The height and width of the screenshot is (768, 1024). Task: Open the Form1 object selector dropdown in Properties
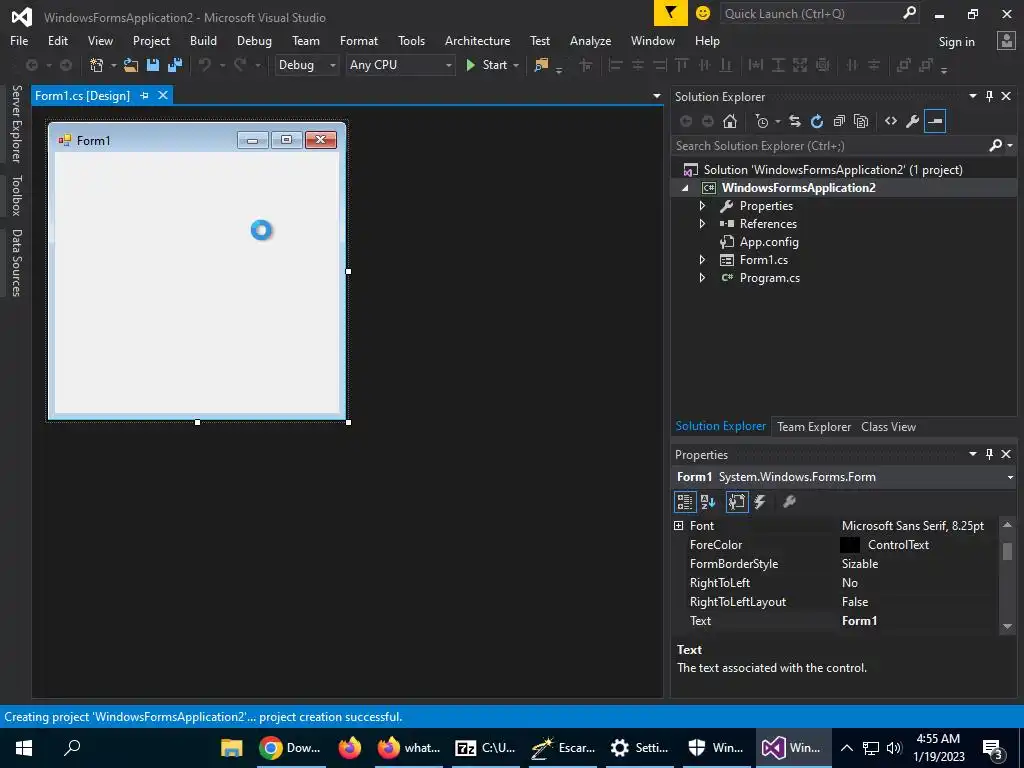[1010, 477]
